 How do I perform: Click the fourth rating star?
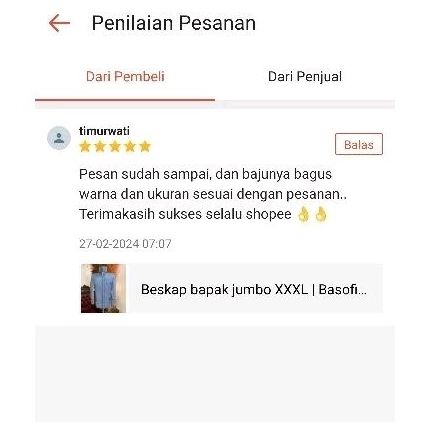coord(130,146)
